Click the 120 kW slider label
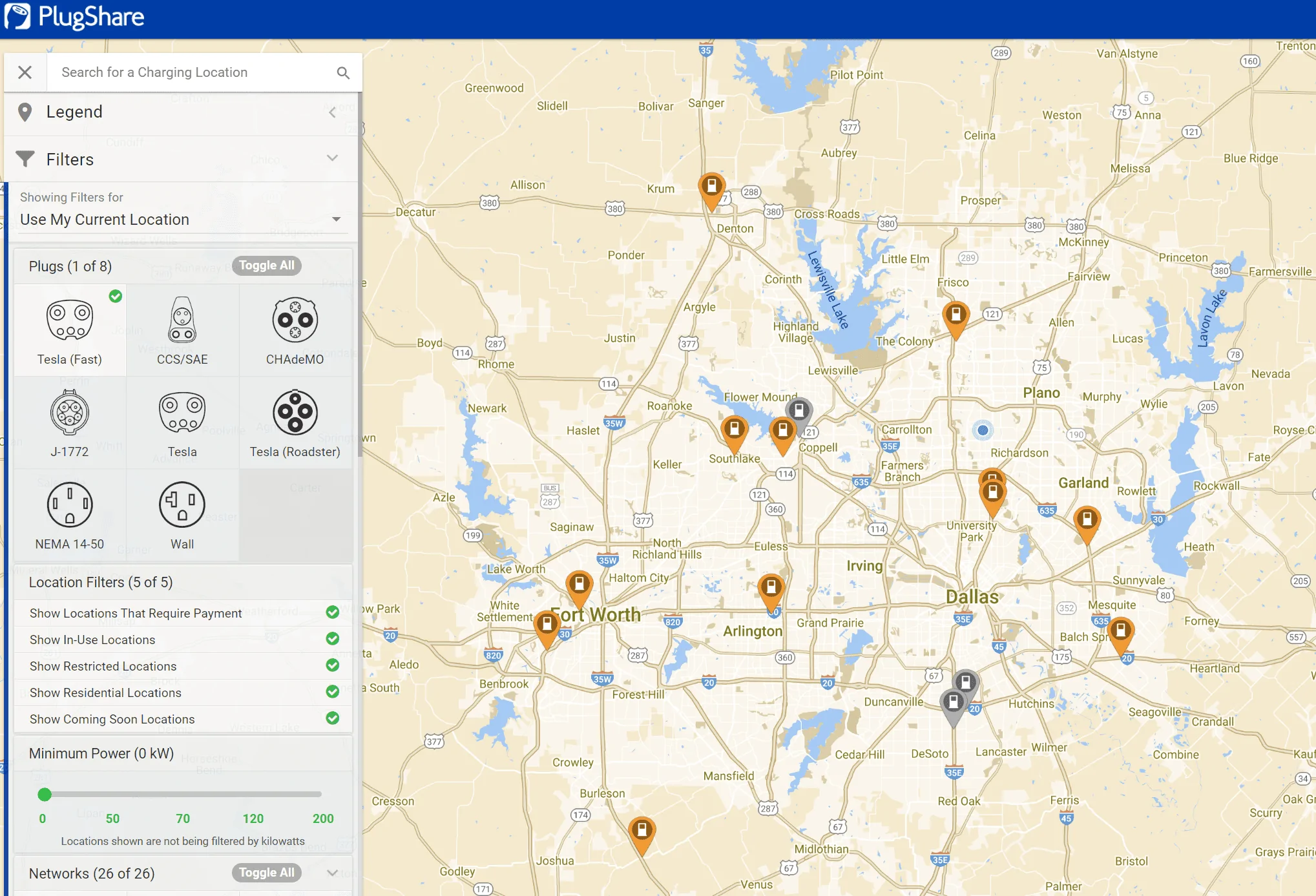The height and width of the screenshot is (896, 1316). 253,818
